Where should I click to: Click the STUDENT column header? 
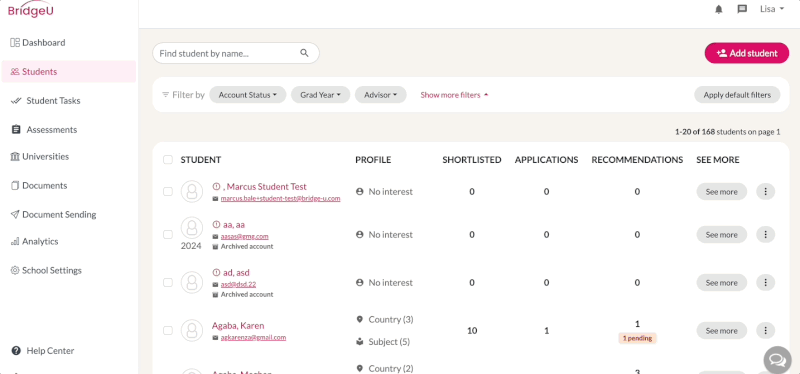(201, 160)
